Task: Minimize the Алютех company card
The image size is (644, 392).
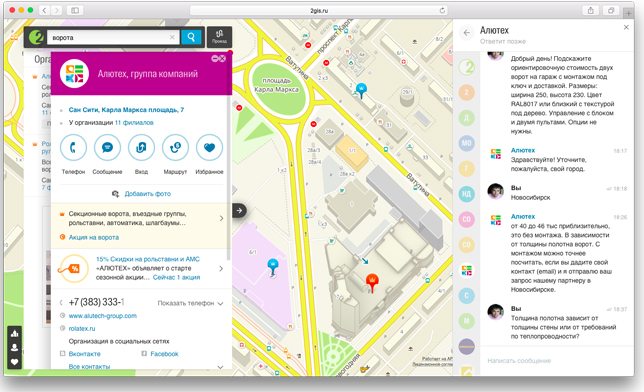Action: coord(214,59)
